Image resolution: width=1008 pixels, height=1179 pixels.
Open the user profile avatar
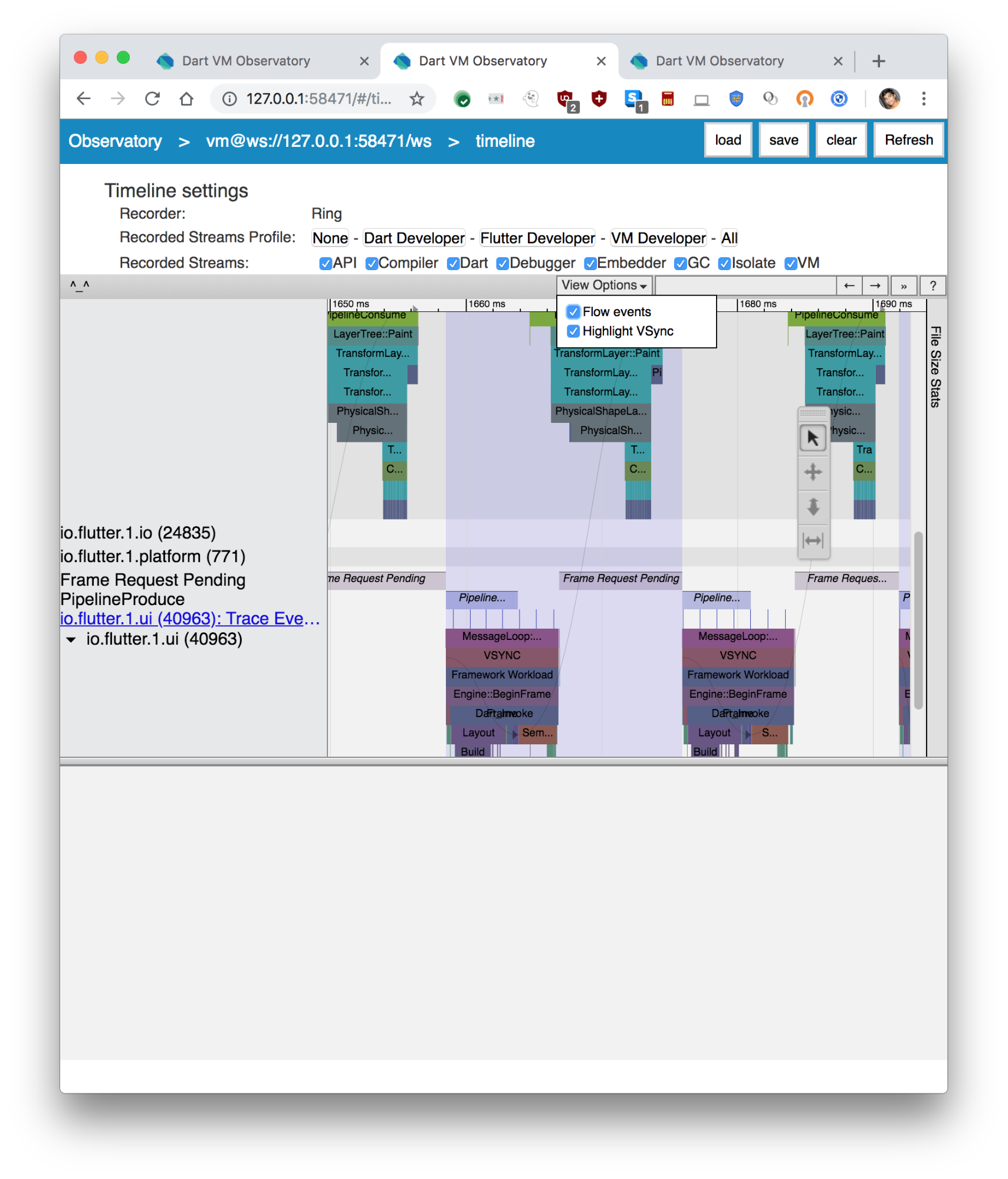pyautogui.click(x=889, y=98)
